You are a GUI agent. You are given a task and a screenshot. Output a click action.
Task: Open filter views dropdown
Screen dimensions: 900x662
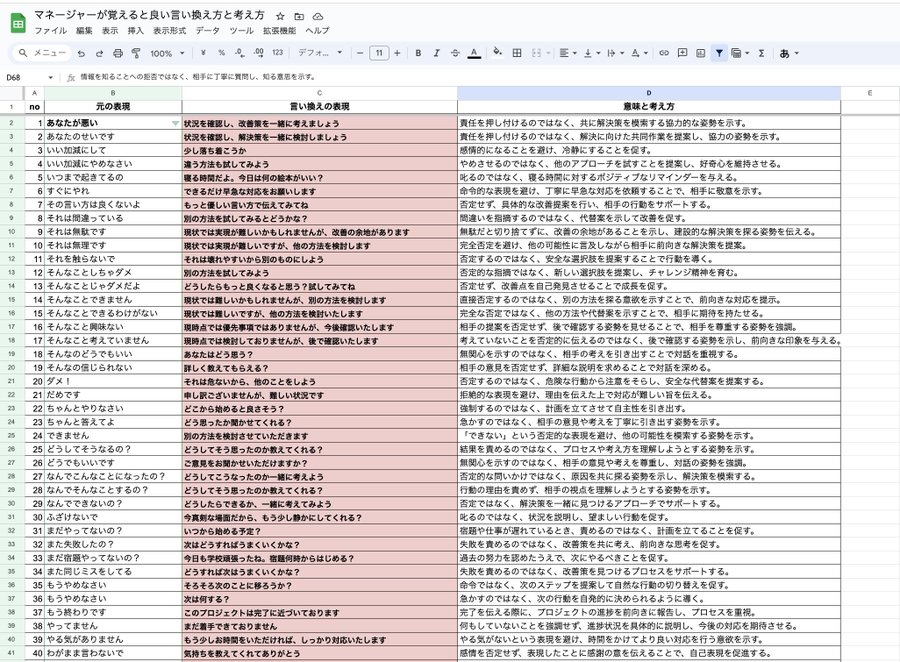click(740, 53)
